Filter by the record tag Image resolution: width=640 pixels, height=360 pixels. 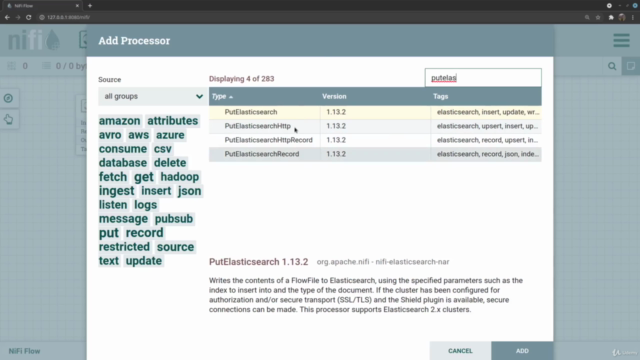[x=144, y=233]
